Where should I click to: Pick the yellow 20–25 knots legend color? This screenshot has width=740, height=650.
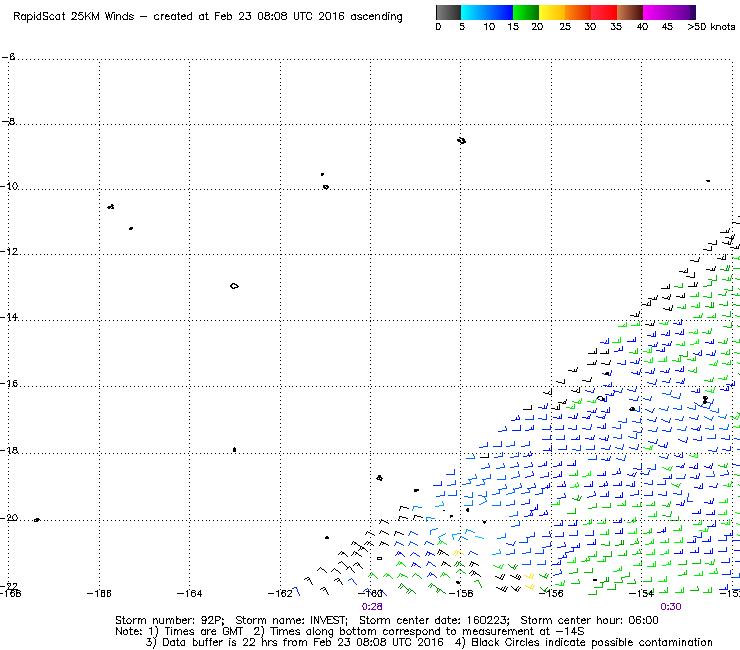(x=552, y=12)
